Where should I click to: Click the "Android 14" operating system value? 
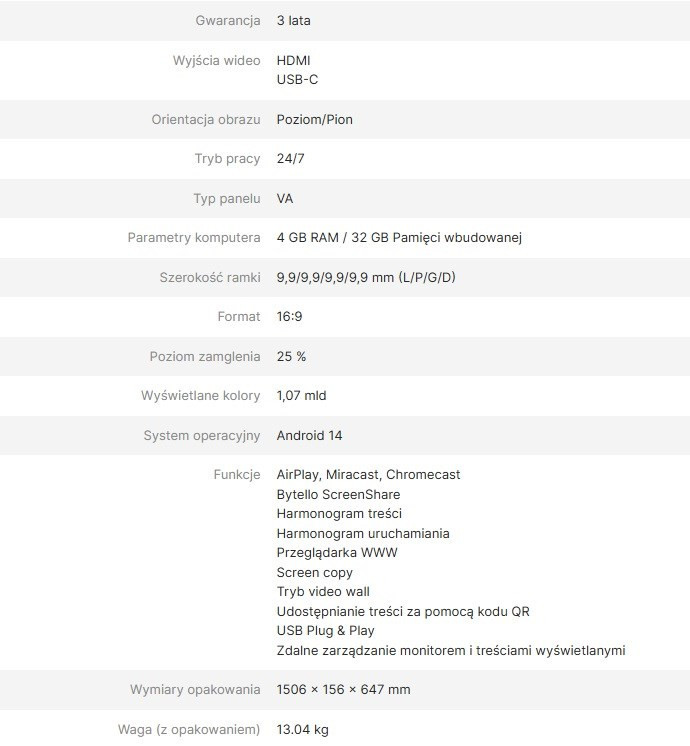(x=309, y=435)
